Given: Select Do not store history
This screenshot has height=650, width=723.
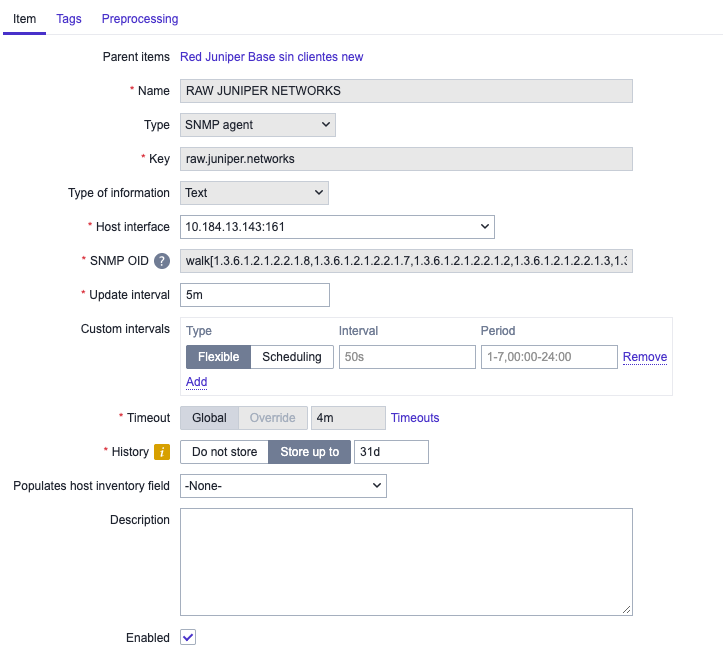Looking at the screenshot, I should [225, 452].
